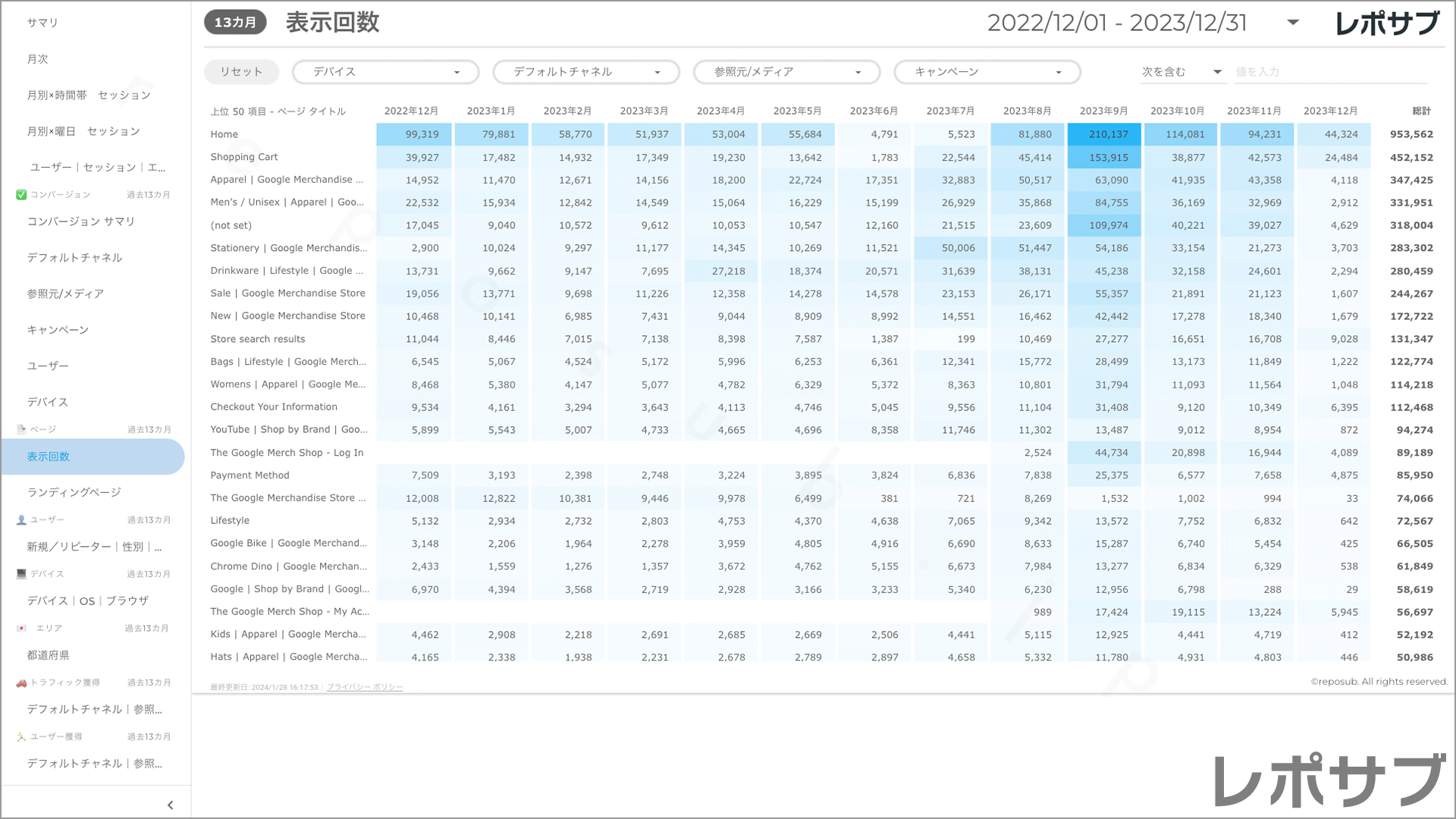The width and height of the screenshot is (1456, 819).
Task: Click the laptop device section icon
Action: tap(21, 574)
